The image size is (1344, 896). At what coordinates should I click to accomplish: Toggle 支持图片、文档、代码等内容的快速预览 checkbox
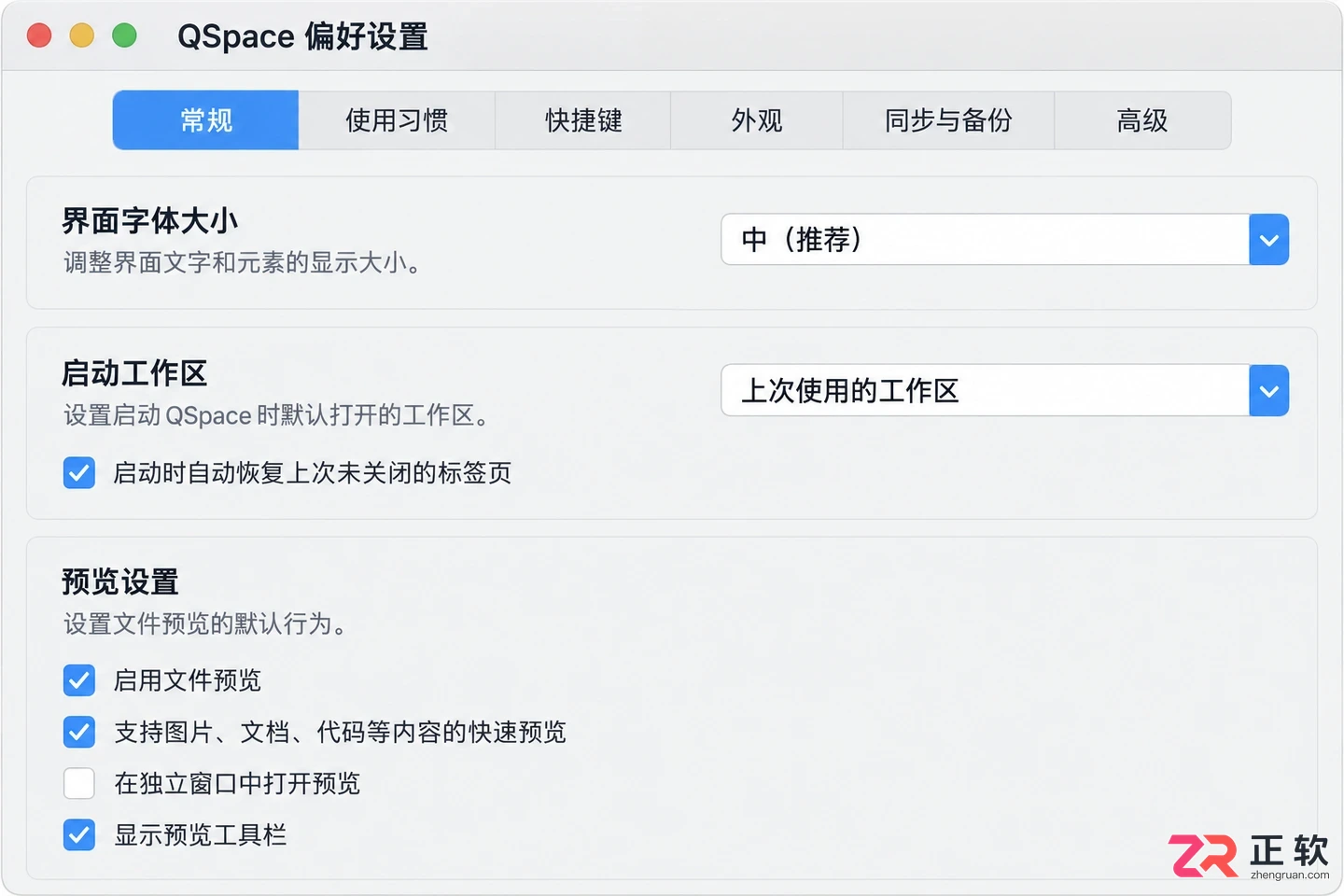pos(79,732)
